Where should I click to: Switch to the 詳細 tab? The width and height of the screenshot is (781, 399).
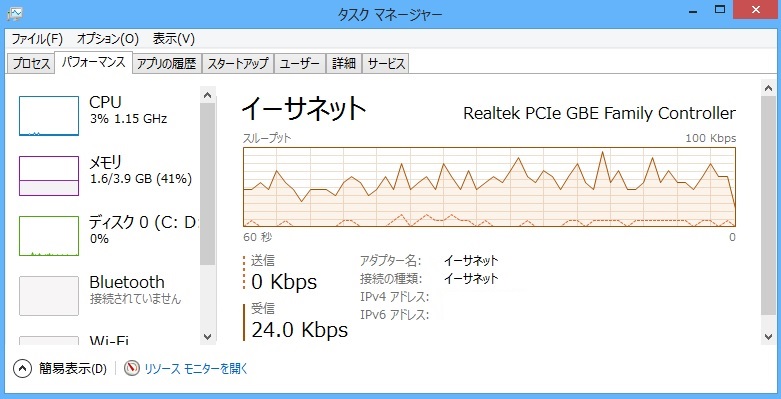[344, 64]
